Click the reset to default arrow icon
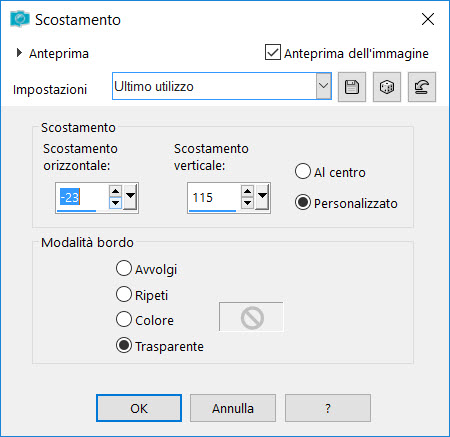450x437 pixels. [x=422, y=87]
